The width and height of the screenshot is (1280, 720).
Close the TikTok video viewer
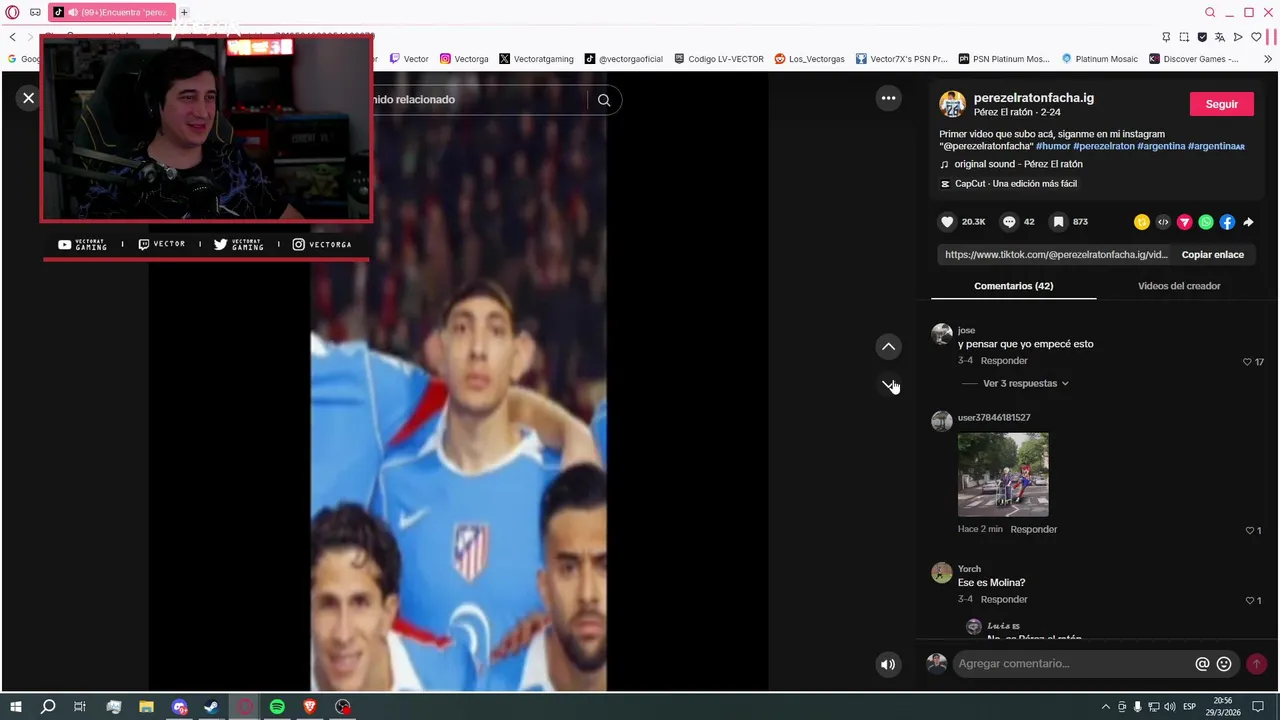(x=28, y=98)
